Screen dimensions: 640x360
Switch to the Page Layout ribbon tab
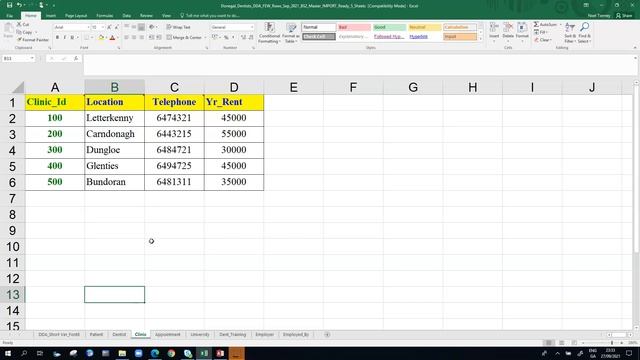click(x=76, y=16)
